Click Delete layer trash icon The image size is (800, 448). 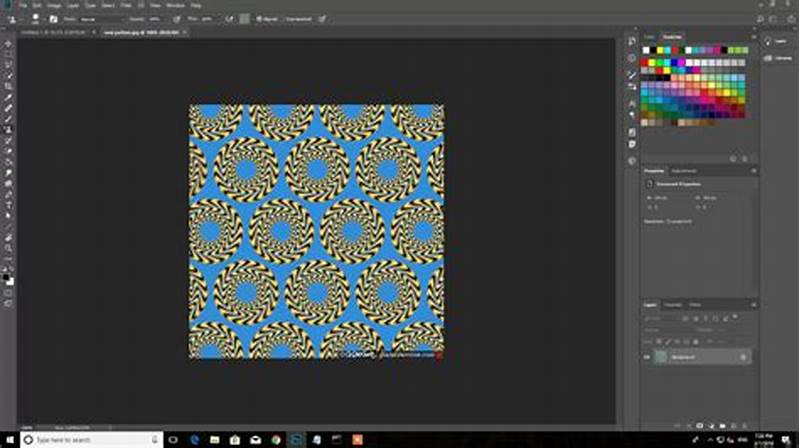(x=745, y=426)
